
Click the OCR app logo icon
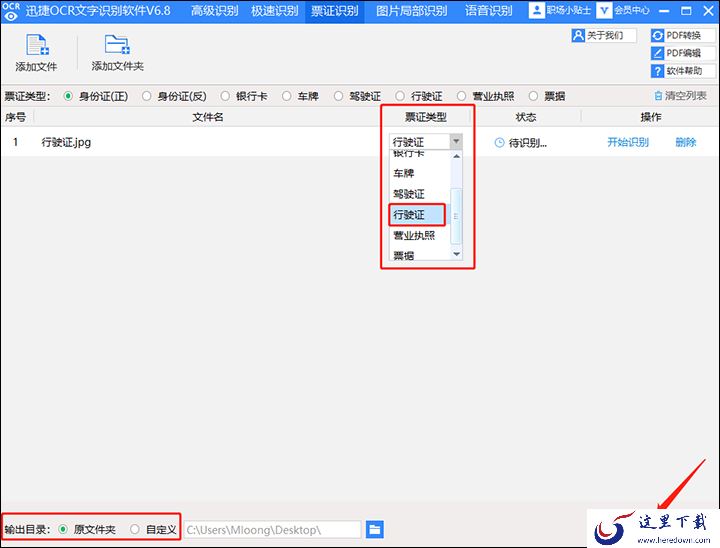pyautogui.click(x=11, y=11)
